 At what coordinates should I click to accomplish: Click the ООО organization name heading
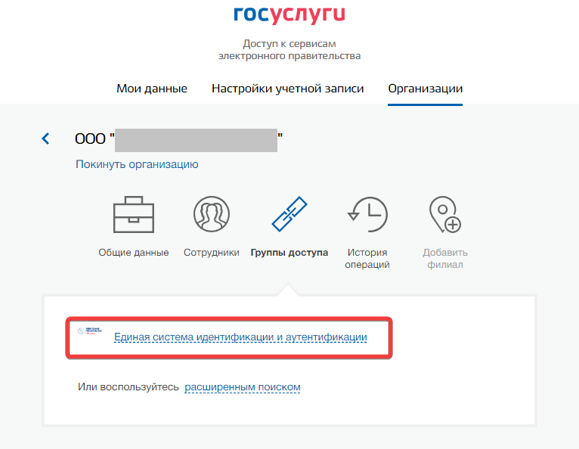click(179, 139)
